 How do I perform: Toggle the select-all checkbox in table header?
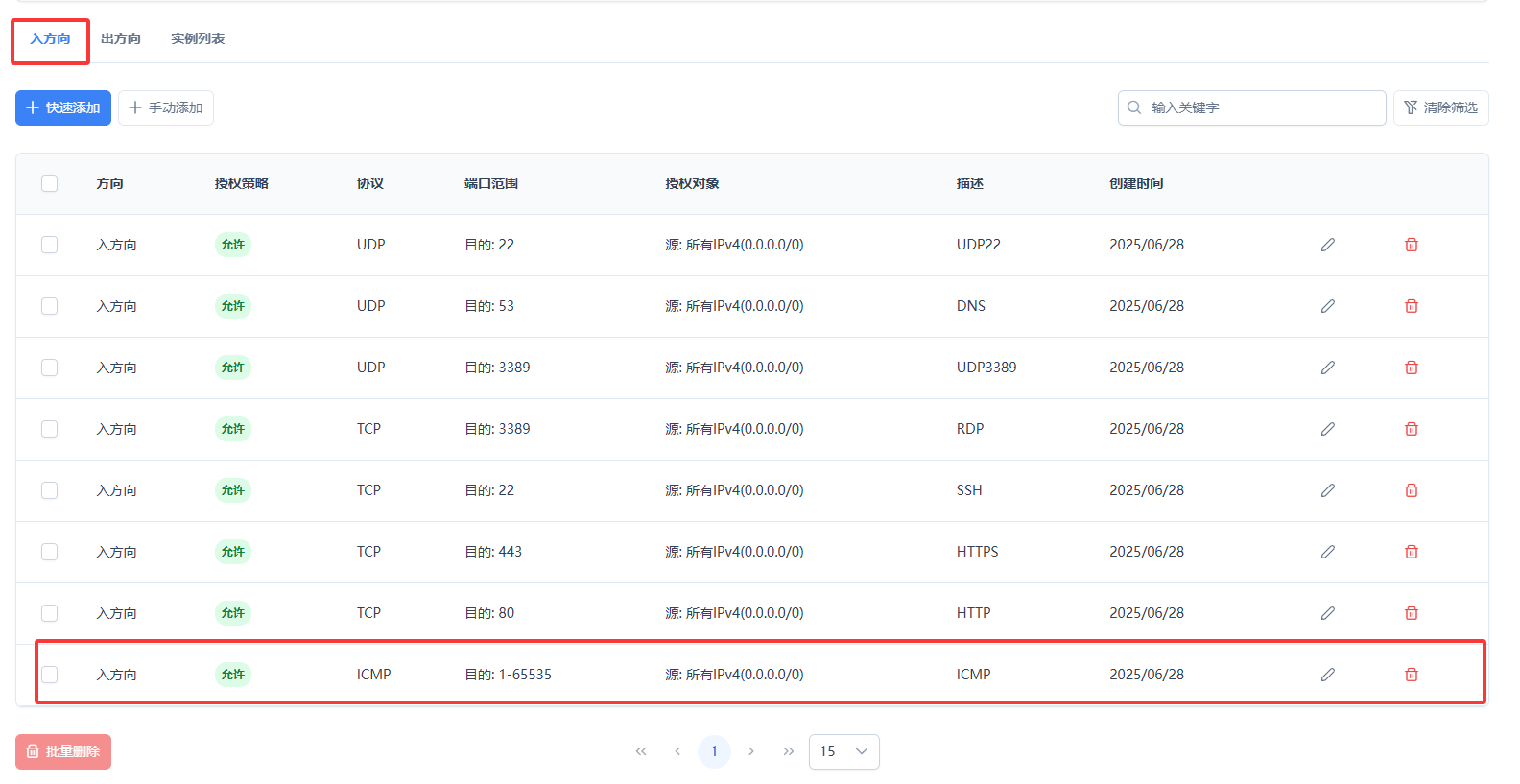[50, 183]
